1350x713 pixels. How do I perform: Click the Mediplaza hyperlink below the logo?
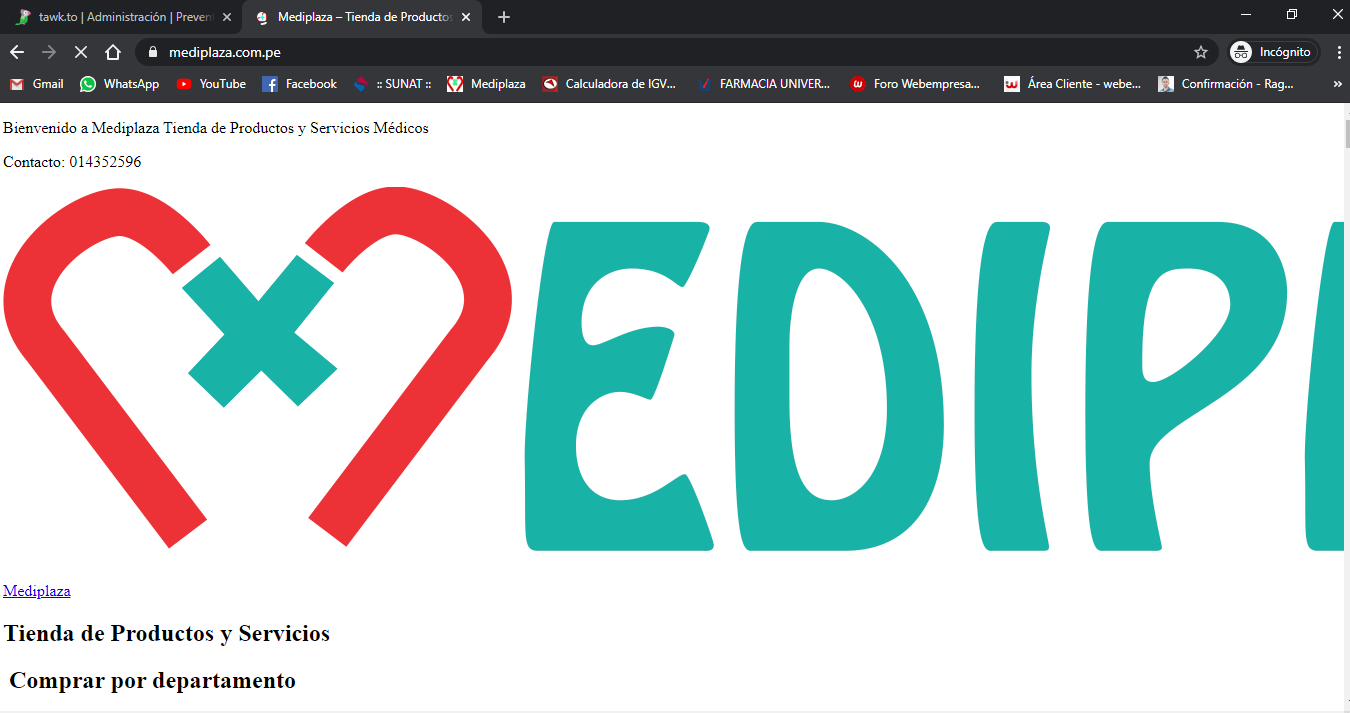37,591
